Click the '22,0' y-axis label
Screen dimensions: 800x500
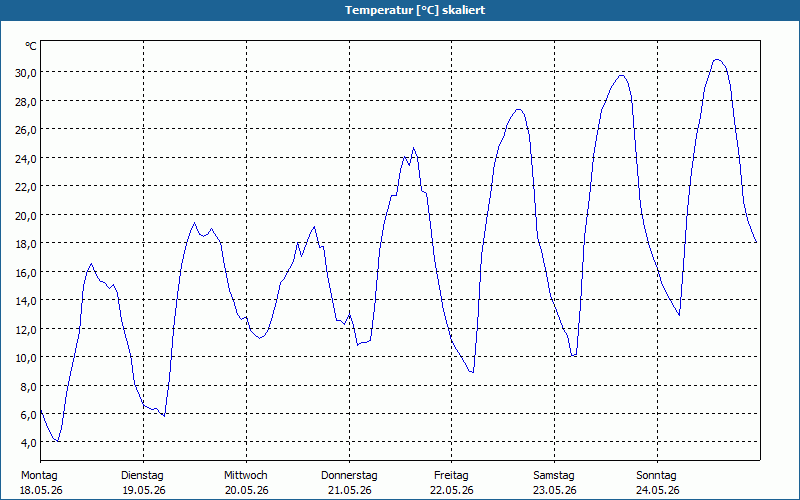pyautogui.click(x=26, y=187)
